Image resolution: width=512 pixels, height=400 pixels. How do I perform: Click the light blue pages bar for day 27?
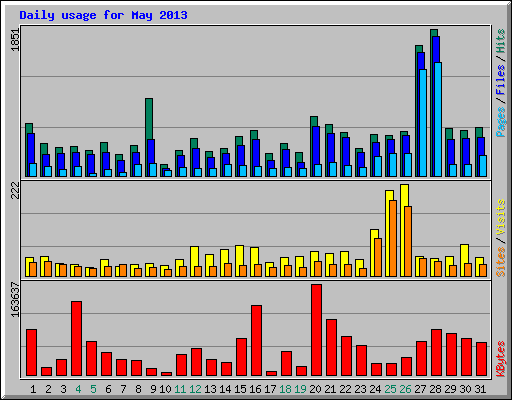423,123
